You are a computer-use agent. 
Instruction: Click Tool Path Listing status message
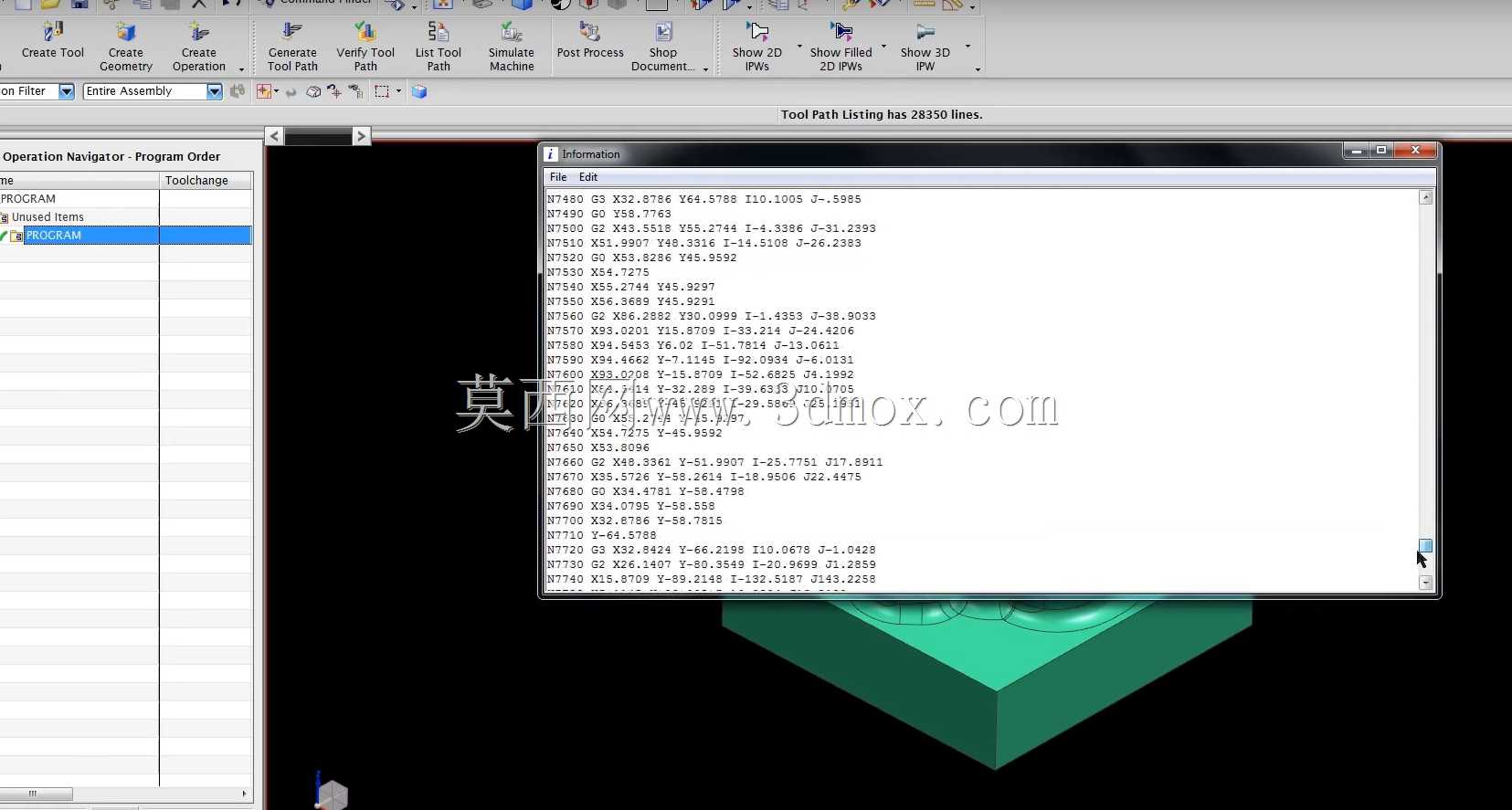[x=882, y=114]
